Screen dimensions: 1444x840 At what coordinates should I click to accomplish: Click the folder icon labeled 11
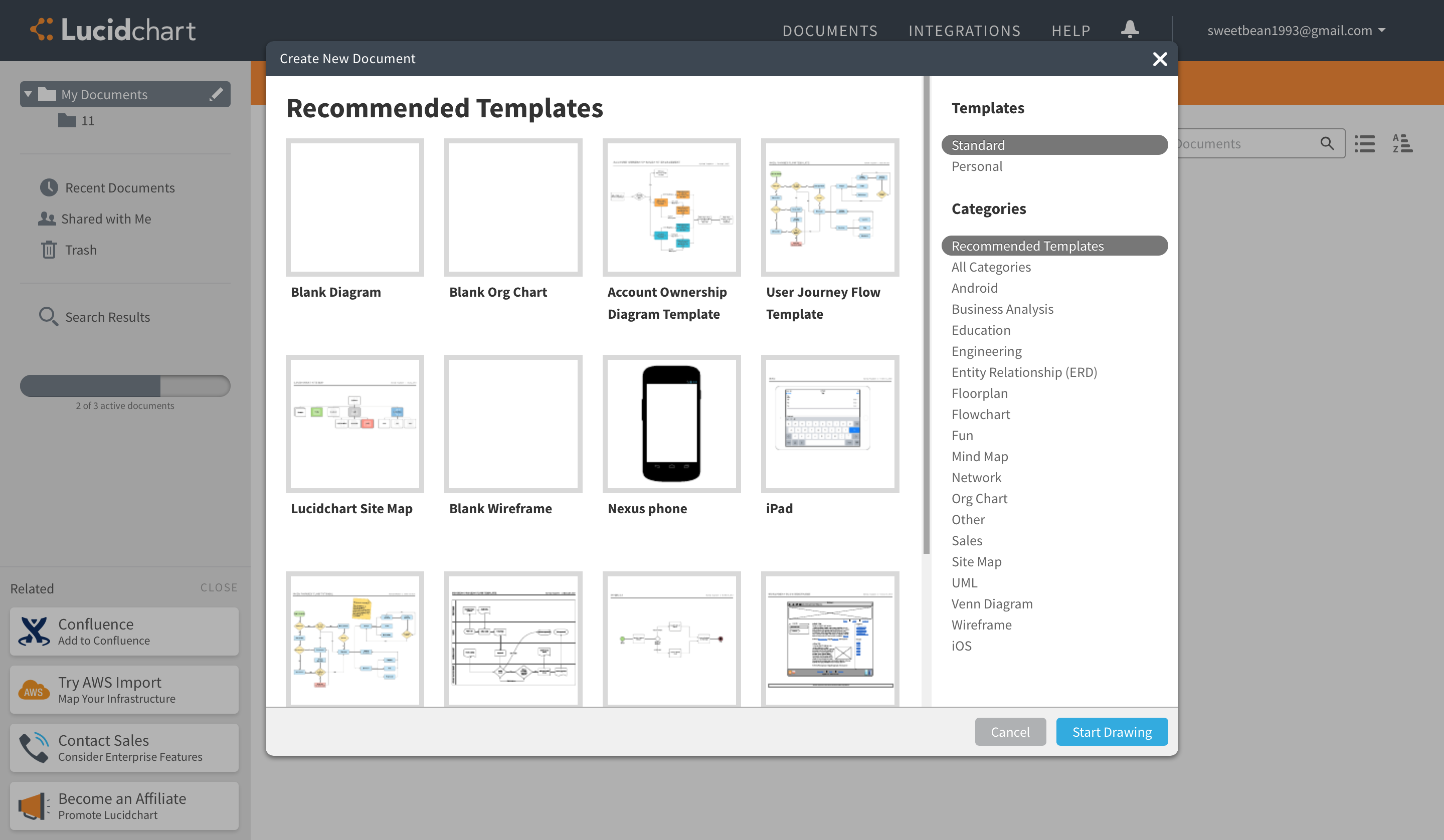[67, 120]
